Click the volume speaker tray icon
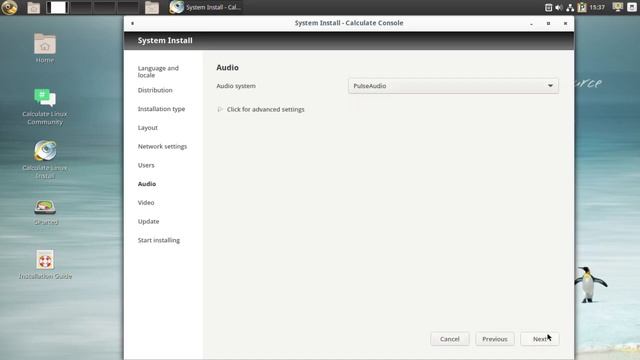The width and height of the screenshot is (640, 360). click(559, 7)
